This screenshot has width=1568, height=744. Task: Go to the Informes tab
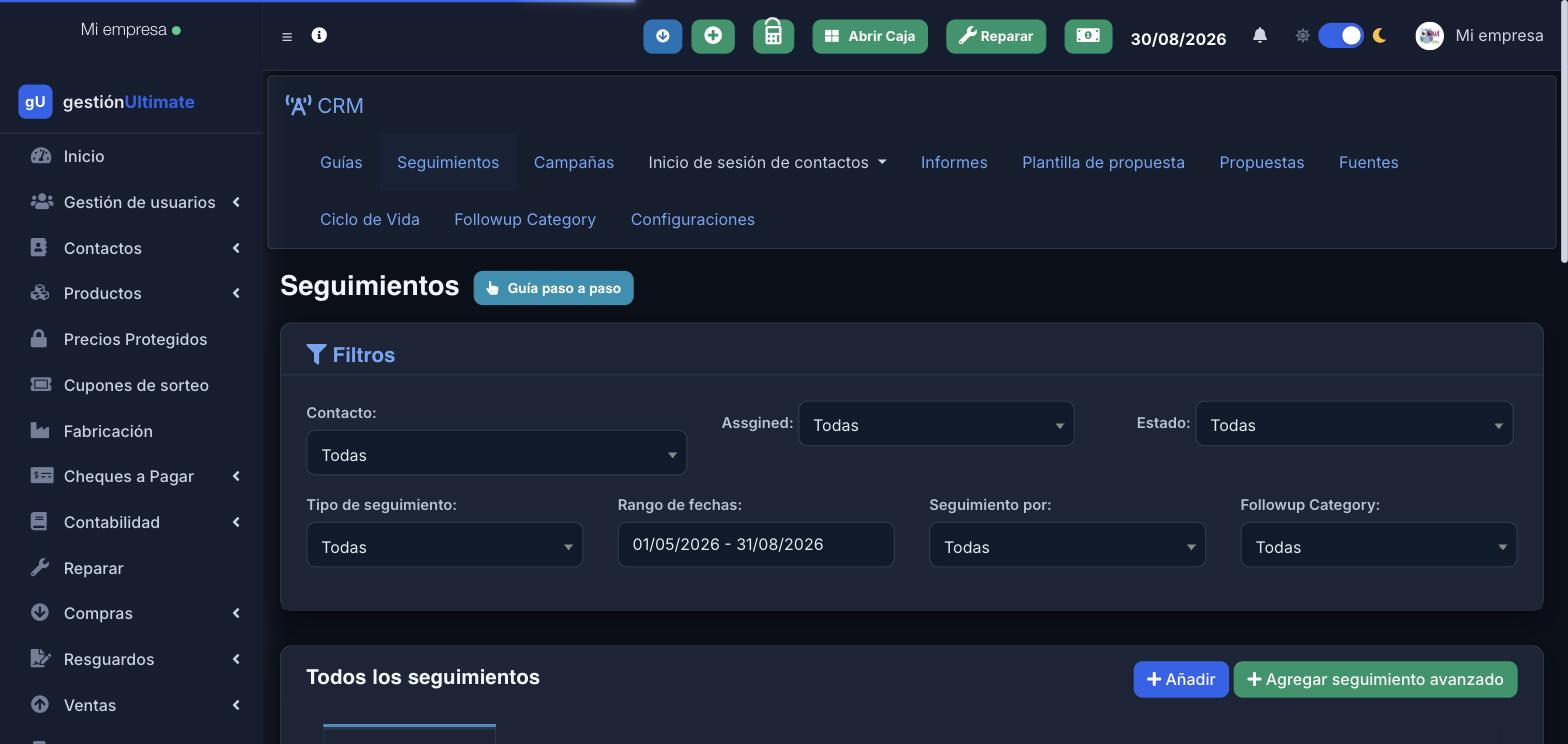(x=954, y=162)
